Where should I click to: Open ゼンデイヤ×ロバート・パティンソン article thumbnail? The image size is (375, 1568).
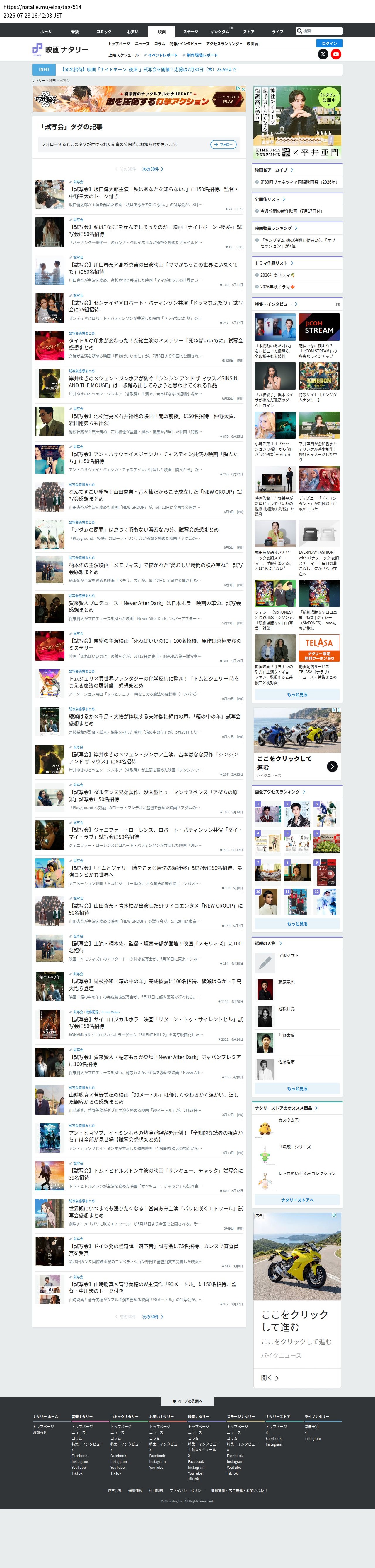50,307
